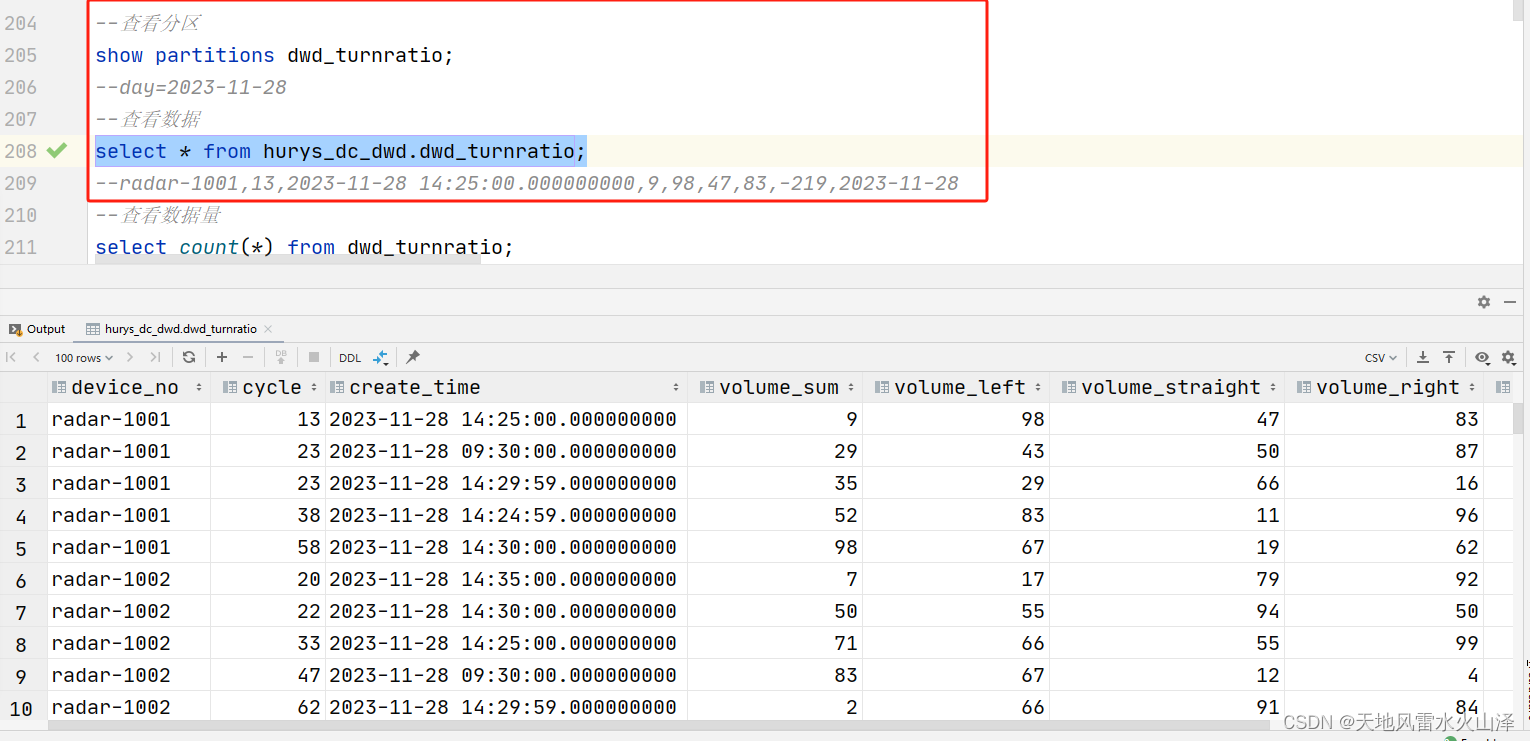Click table icon of volume_left column
The width and height of the screenshot is (1530, 741).
882,388
